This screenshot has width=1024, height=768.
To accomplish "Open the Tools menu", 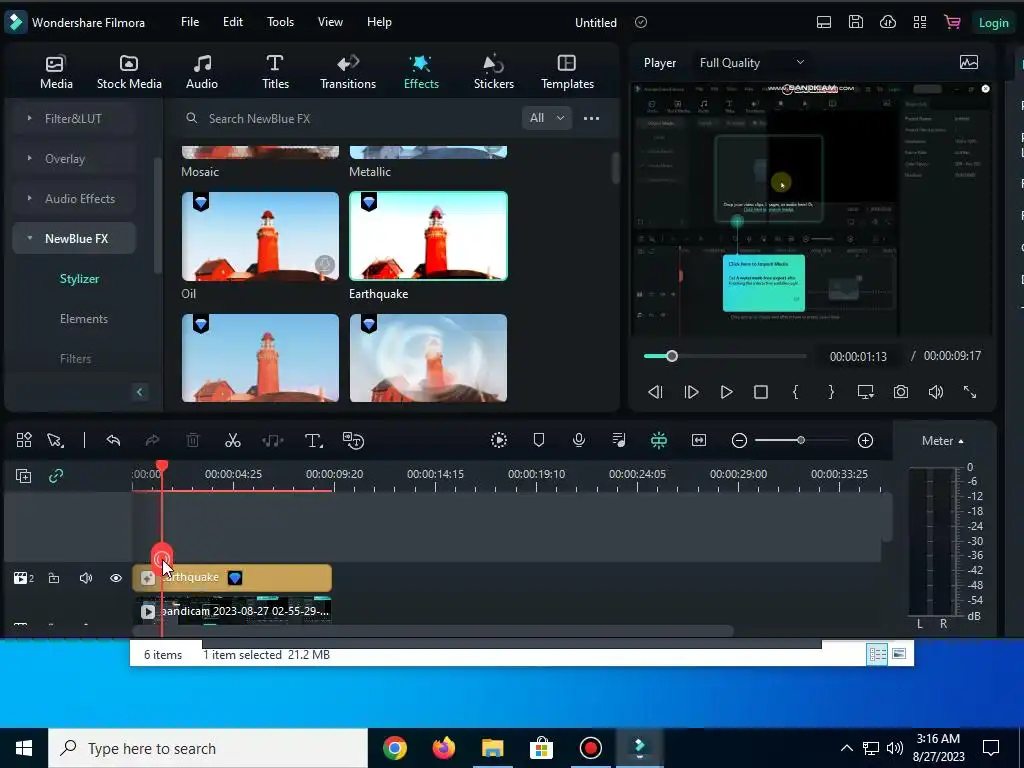I will 280,22.
